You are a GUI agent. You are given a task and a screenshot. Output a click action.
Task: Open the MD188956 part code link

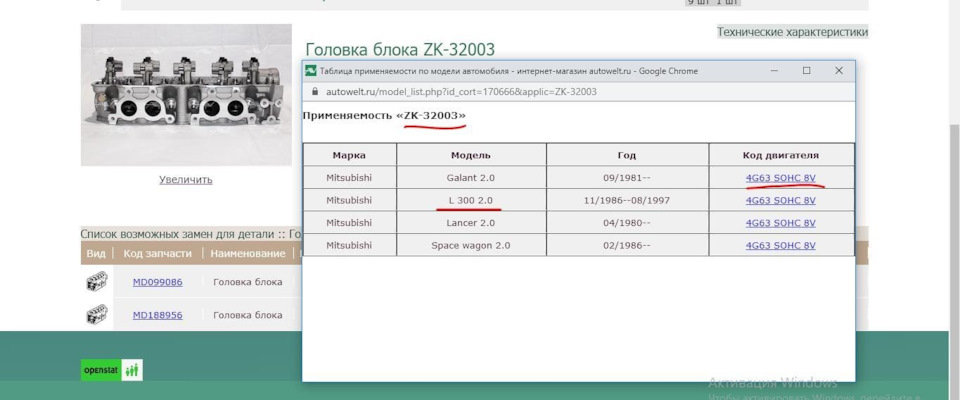[x=157, y=315]
